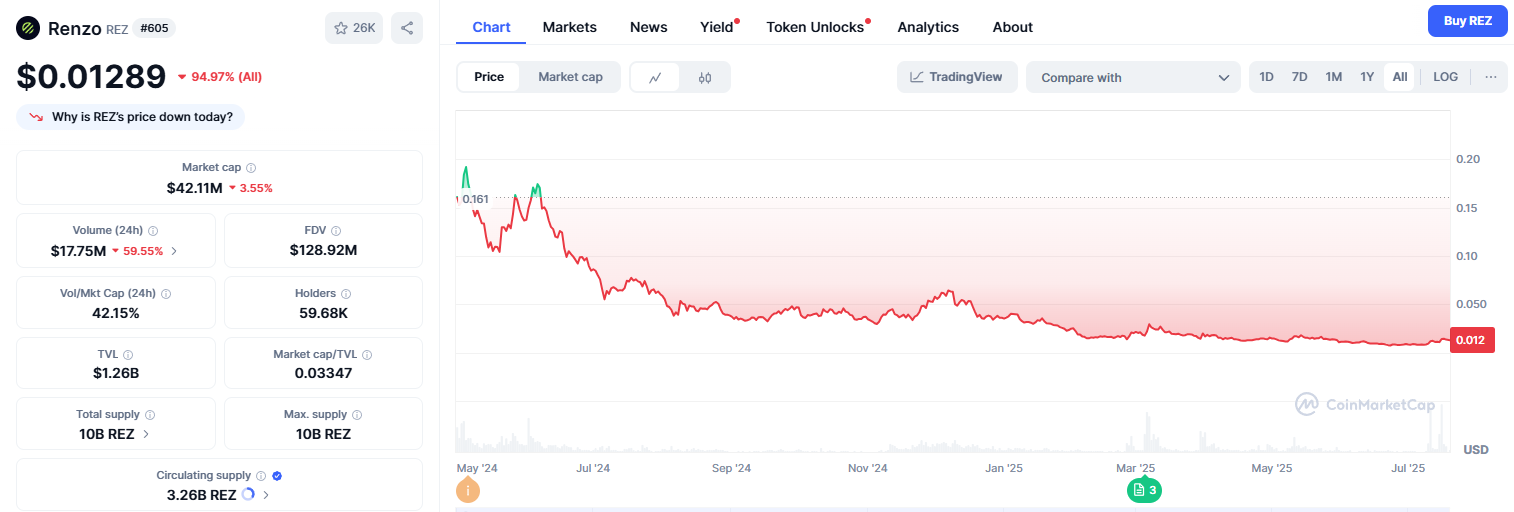Screen dimensions: 1514x512
Task: Click the $42.11M market cap value
Action: 194,188
